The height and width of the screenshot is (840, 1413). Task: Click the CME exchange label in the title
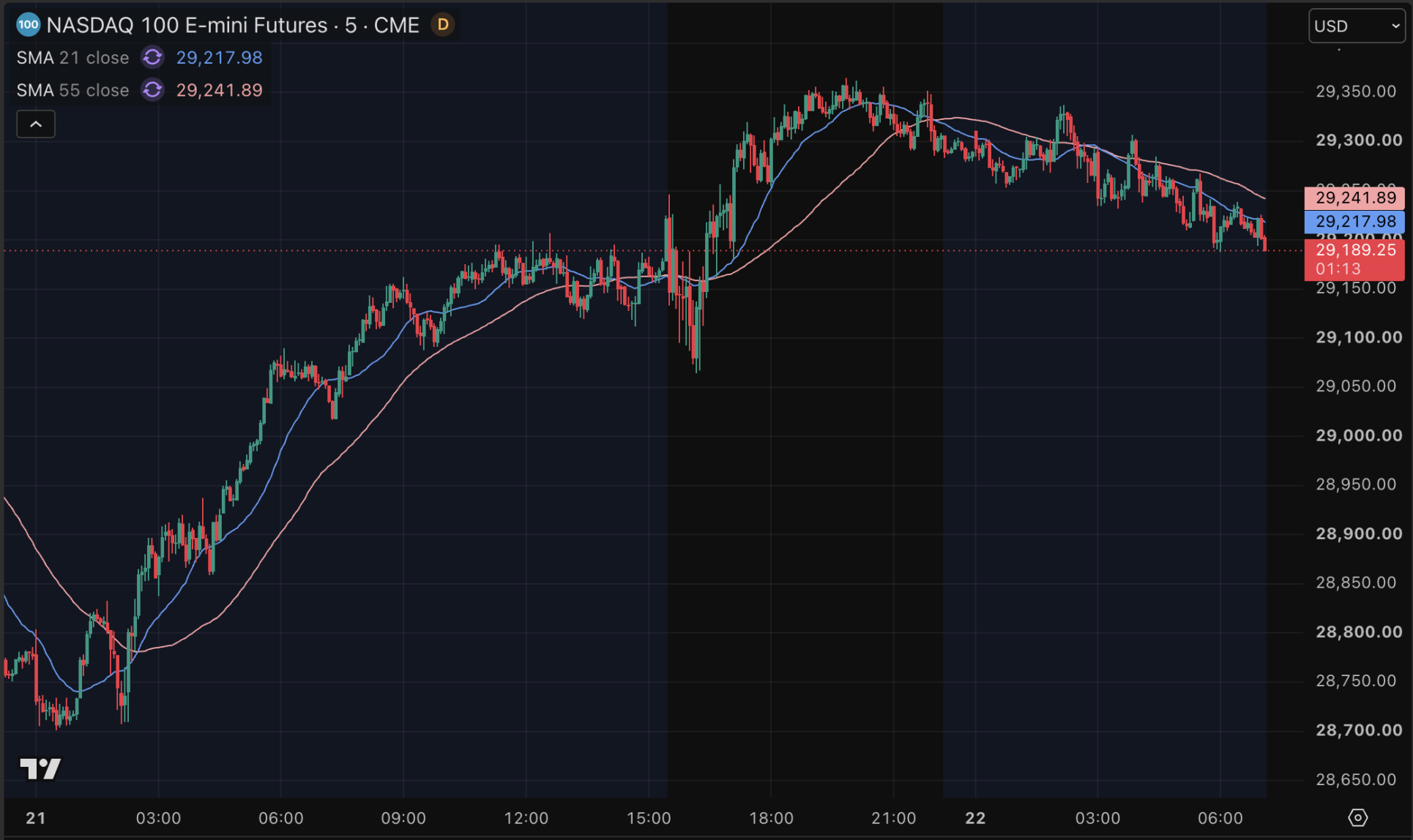[397, 25]
